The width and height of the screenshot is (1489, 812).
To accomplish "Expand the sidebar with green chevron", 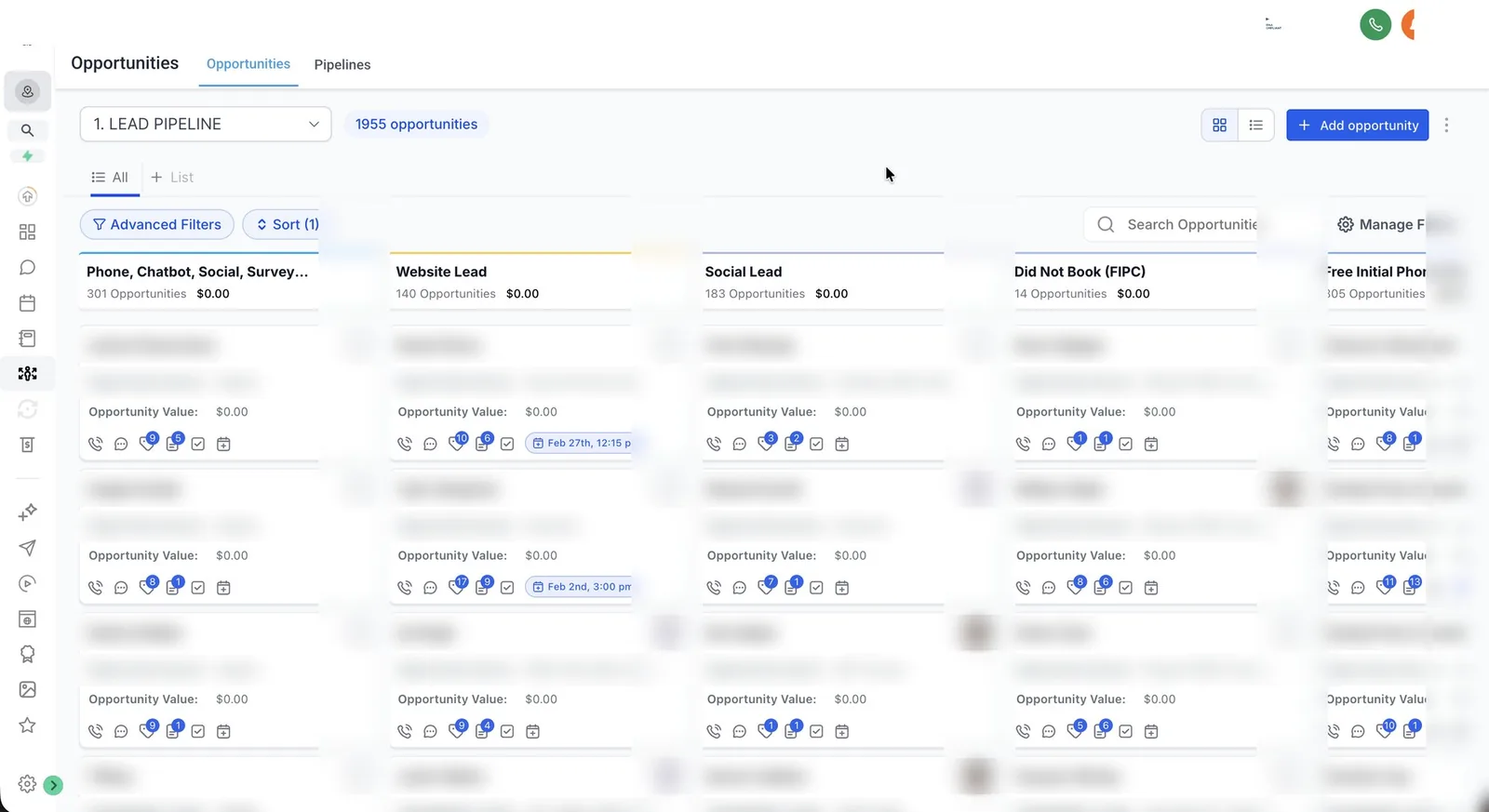I will 54,785.
